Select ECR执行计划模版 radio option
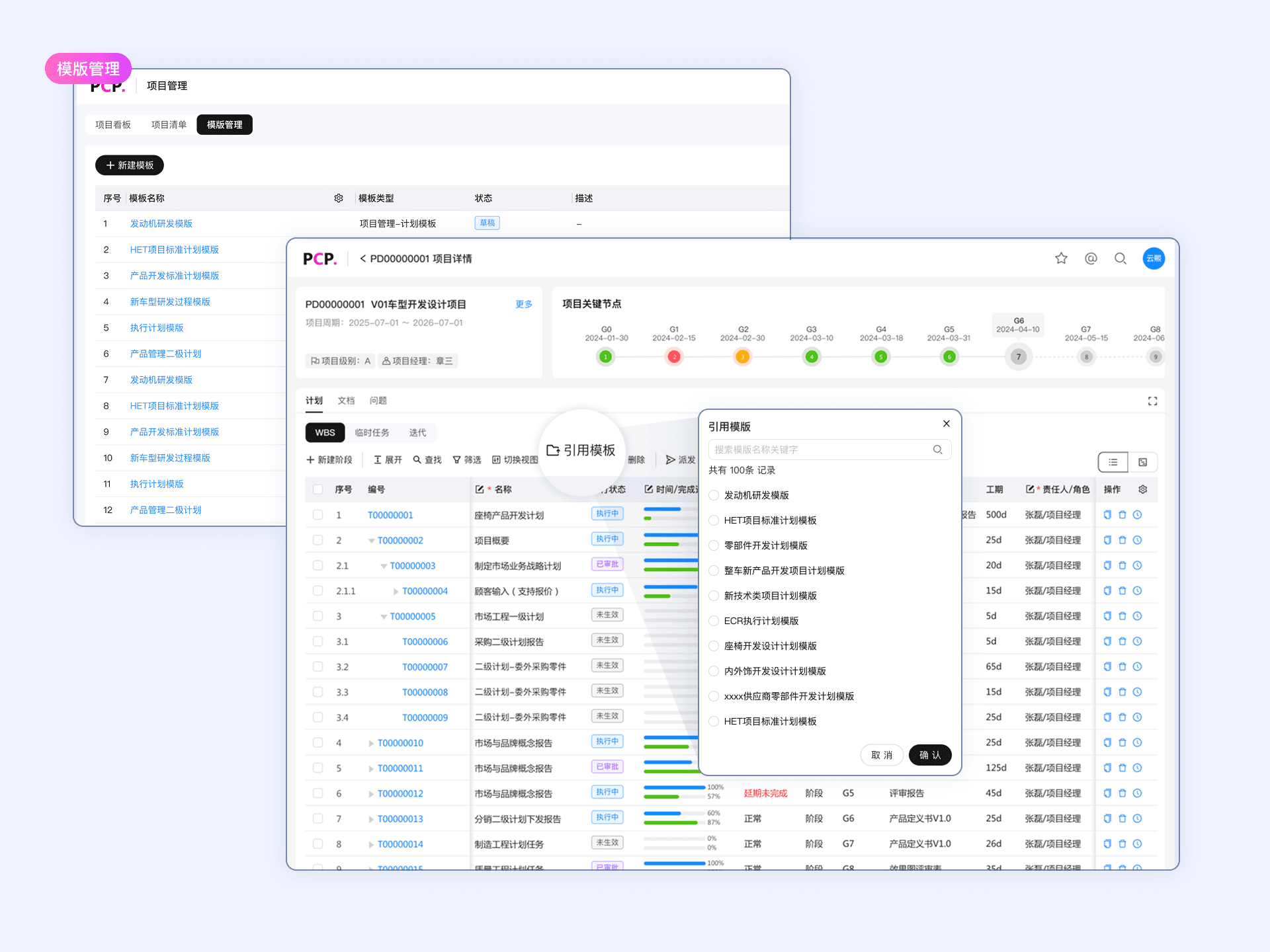 click(714, 621)
